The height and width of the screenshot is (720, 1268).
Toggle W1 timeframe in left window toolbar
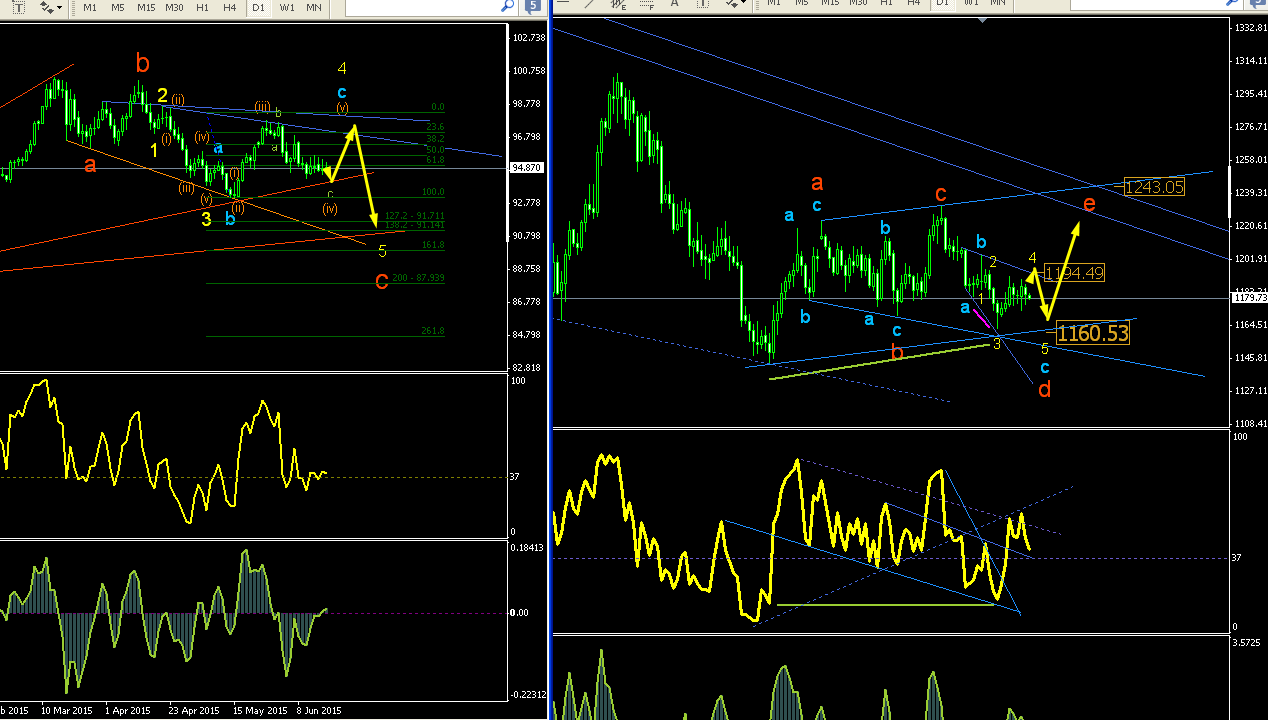287,7
